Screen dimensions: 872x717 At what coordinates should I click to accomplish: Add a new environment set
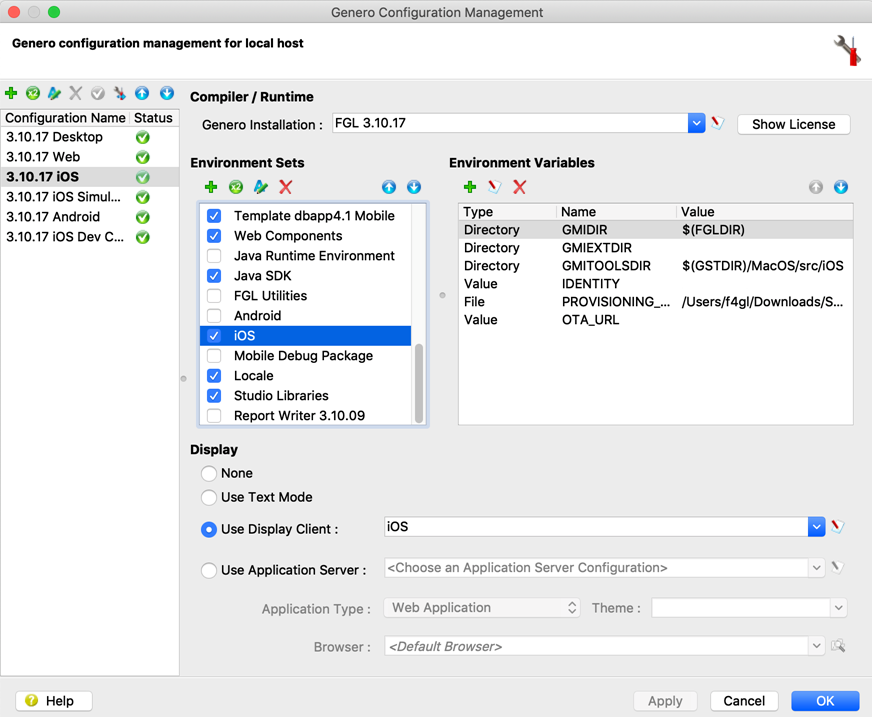[x=211, y=187]
